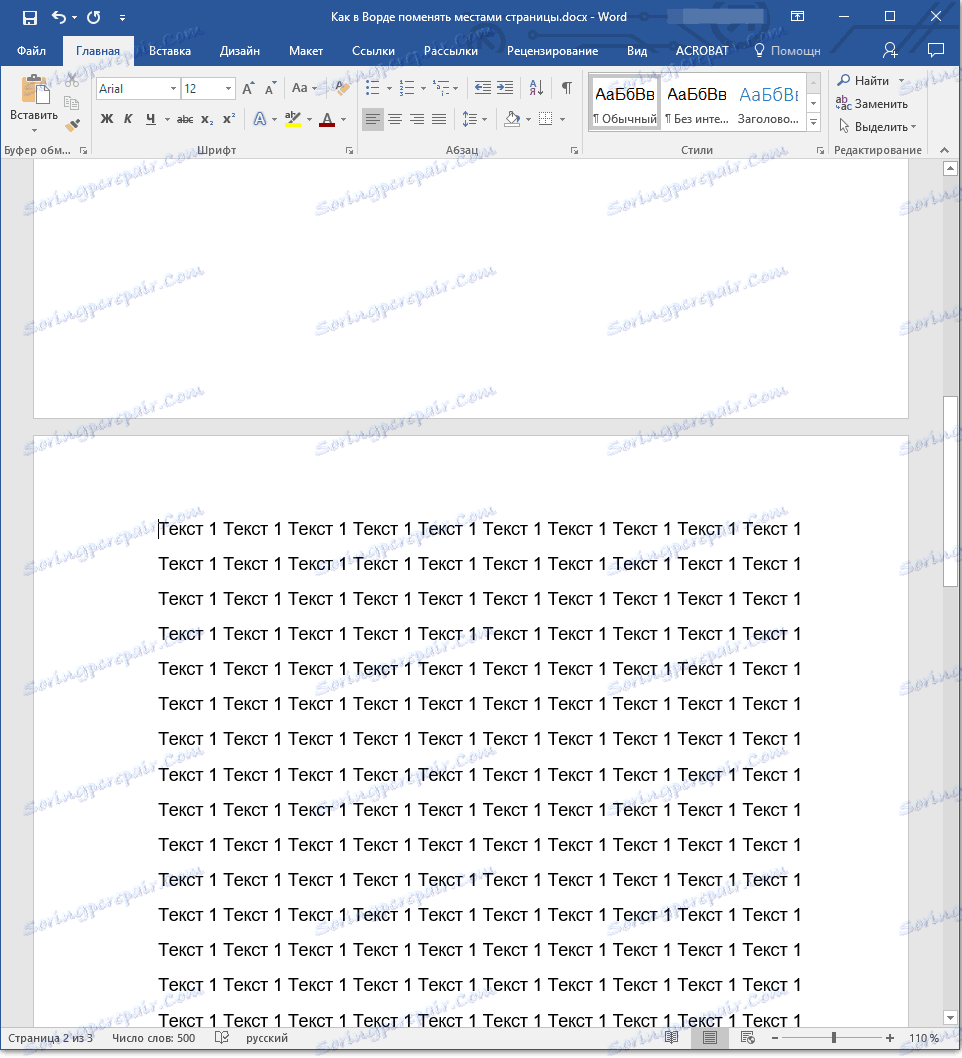Open ribbon display options
Viewport: 962px width, 1058px height.
point(797,17)
